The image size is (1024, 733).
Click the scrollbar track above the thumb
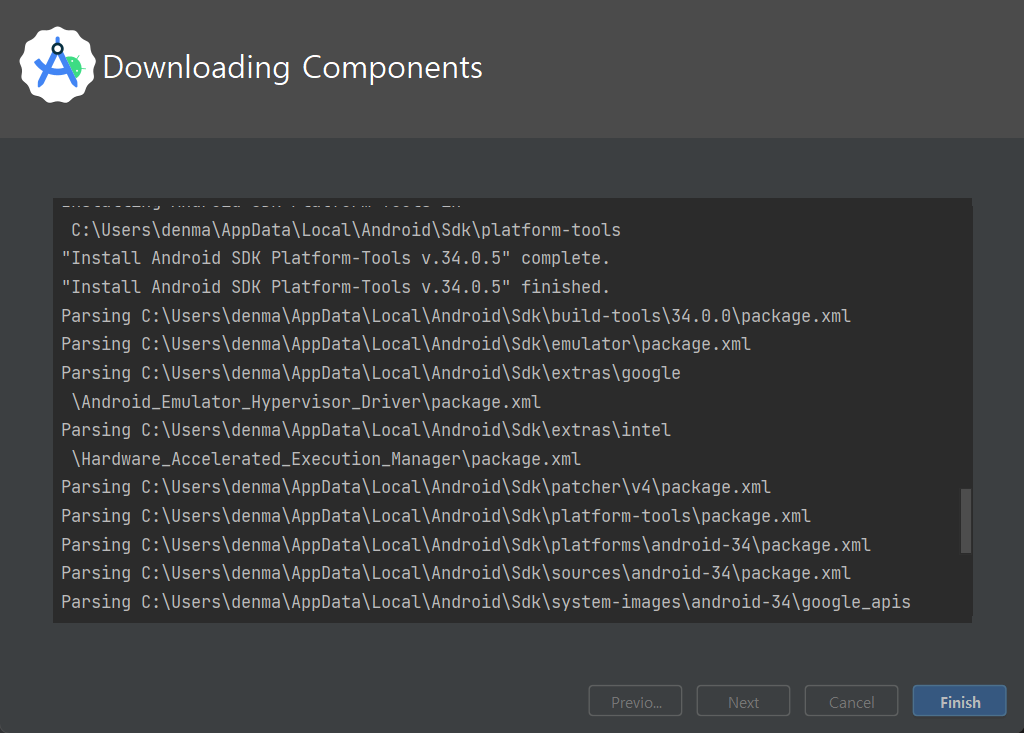[x=966, y=346]
